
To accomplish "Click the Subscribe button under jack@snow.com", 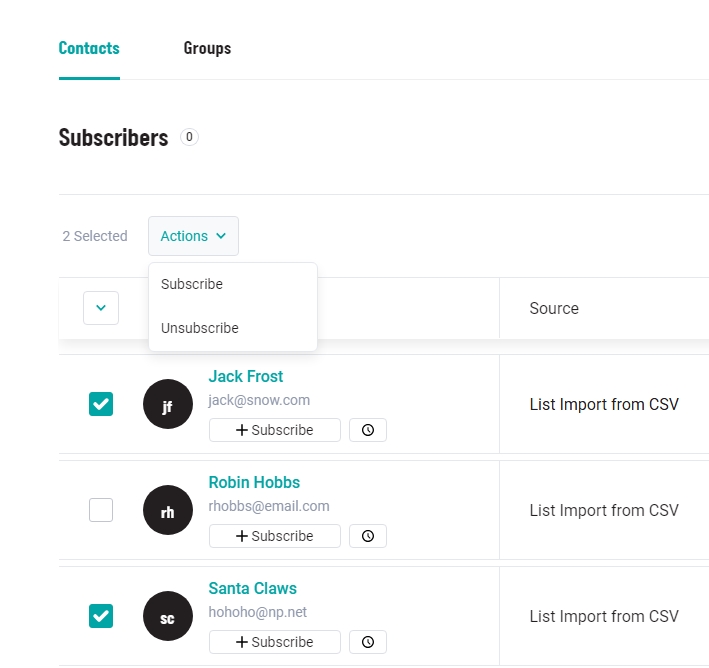I will [274, 430].
